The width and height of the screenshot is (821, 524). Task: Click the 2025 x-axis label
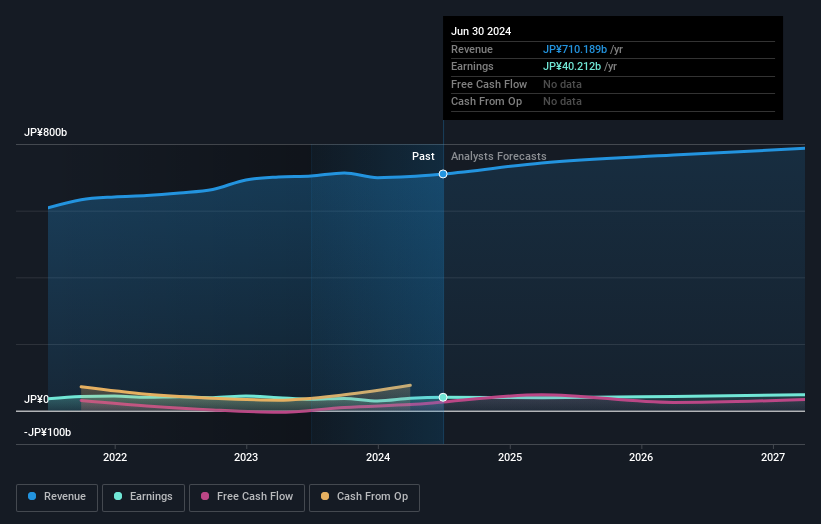click(x=509, y=457)
